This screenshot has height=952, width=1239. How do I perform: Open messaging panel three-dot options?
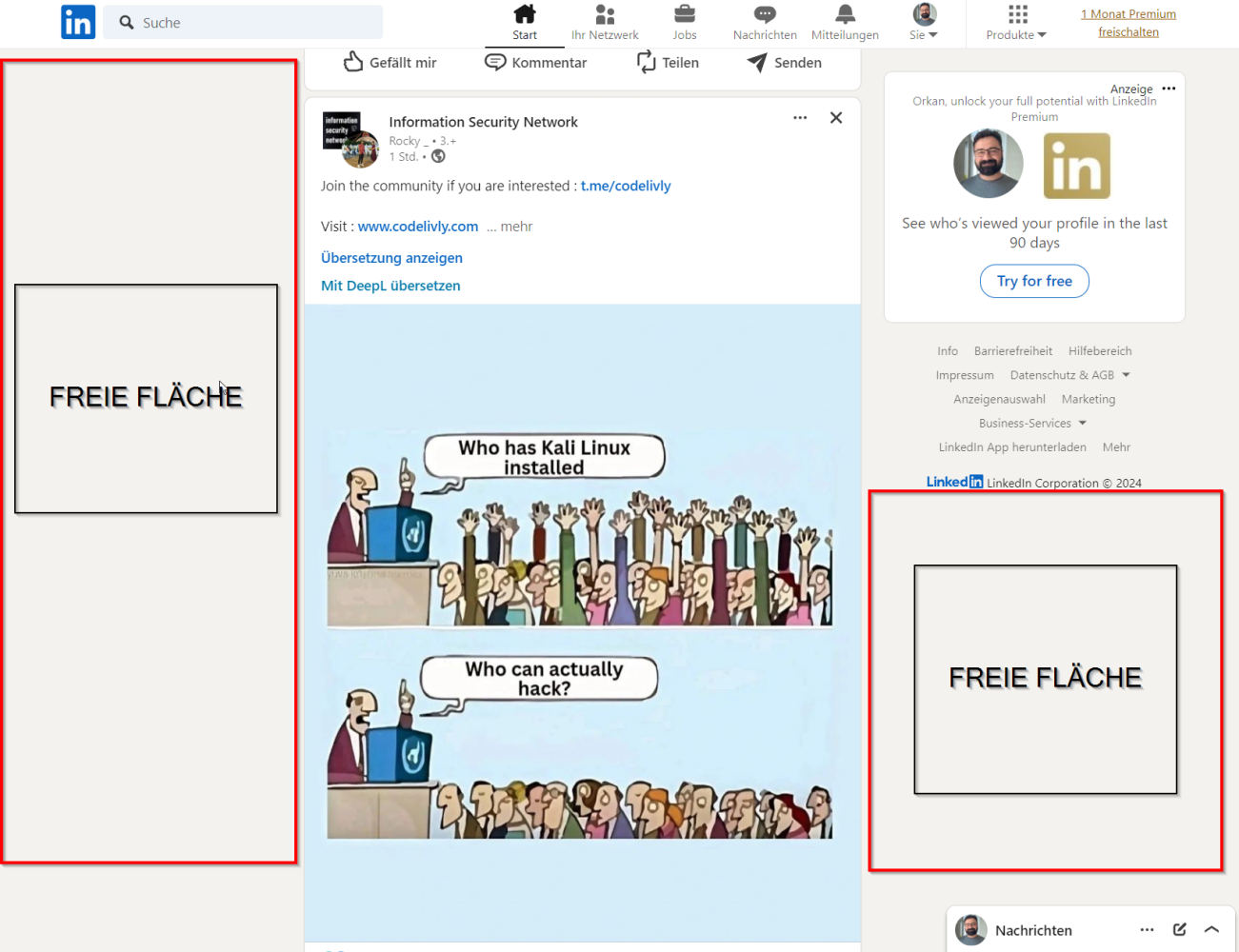(1147, 930)
